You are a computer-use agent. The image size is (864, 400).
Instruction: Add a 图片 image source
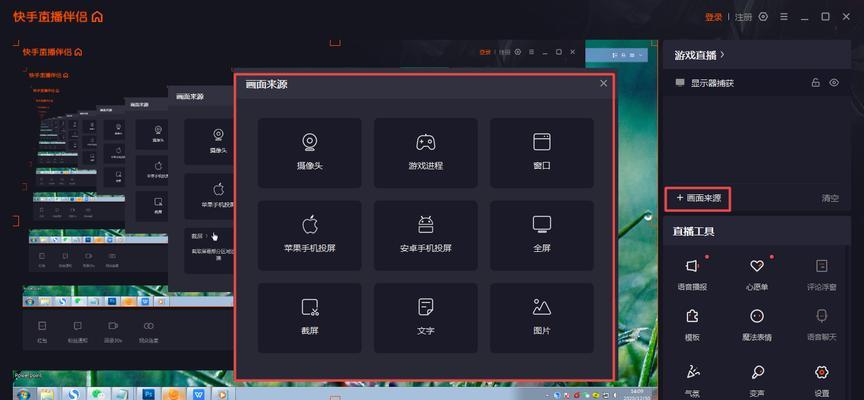pos(542,318)
